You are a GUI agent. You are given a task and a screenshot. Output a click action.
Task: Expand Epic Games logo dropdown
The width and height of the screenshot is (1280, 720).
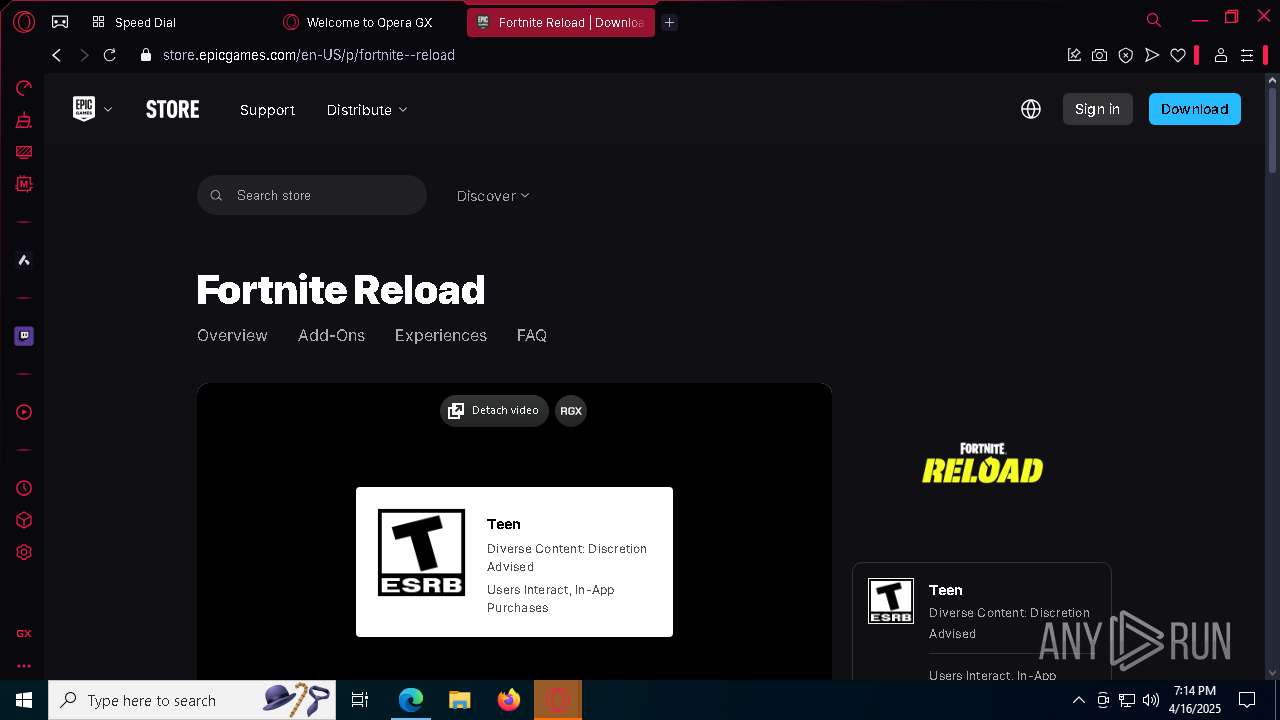(92, 109)
